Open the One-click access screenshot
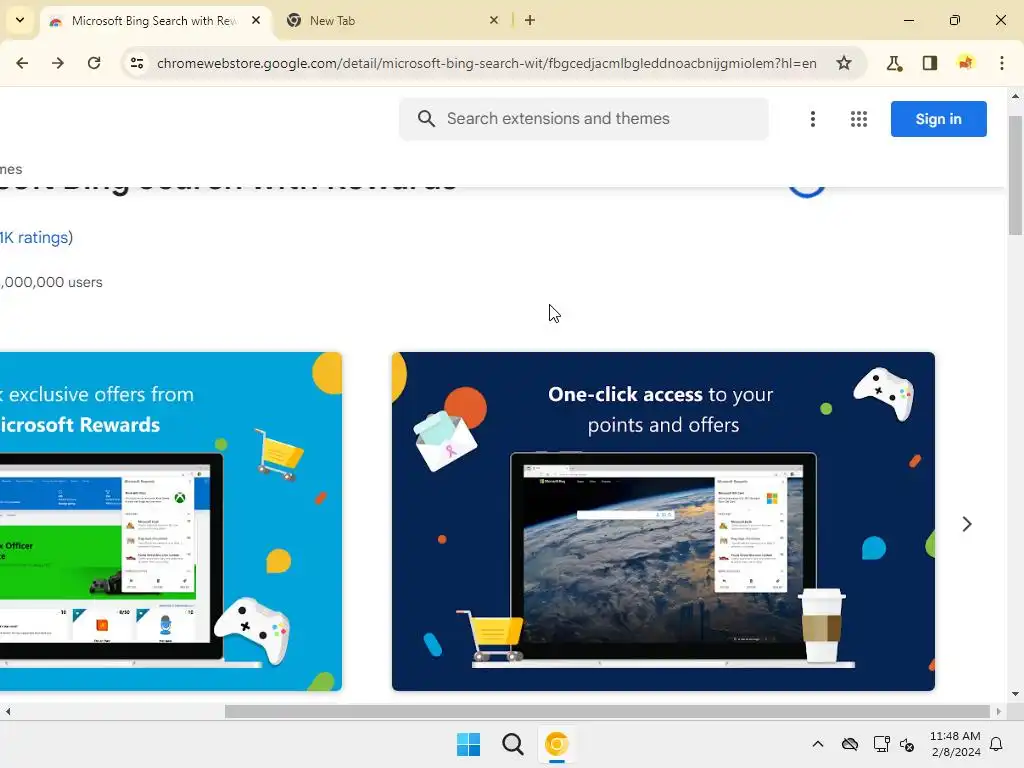This screenshot has height=768, width=1024. (x=663, y=521)
